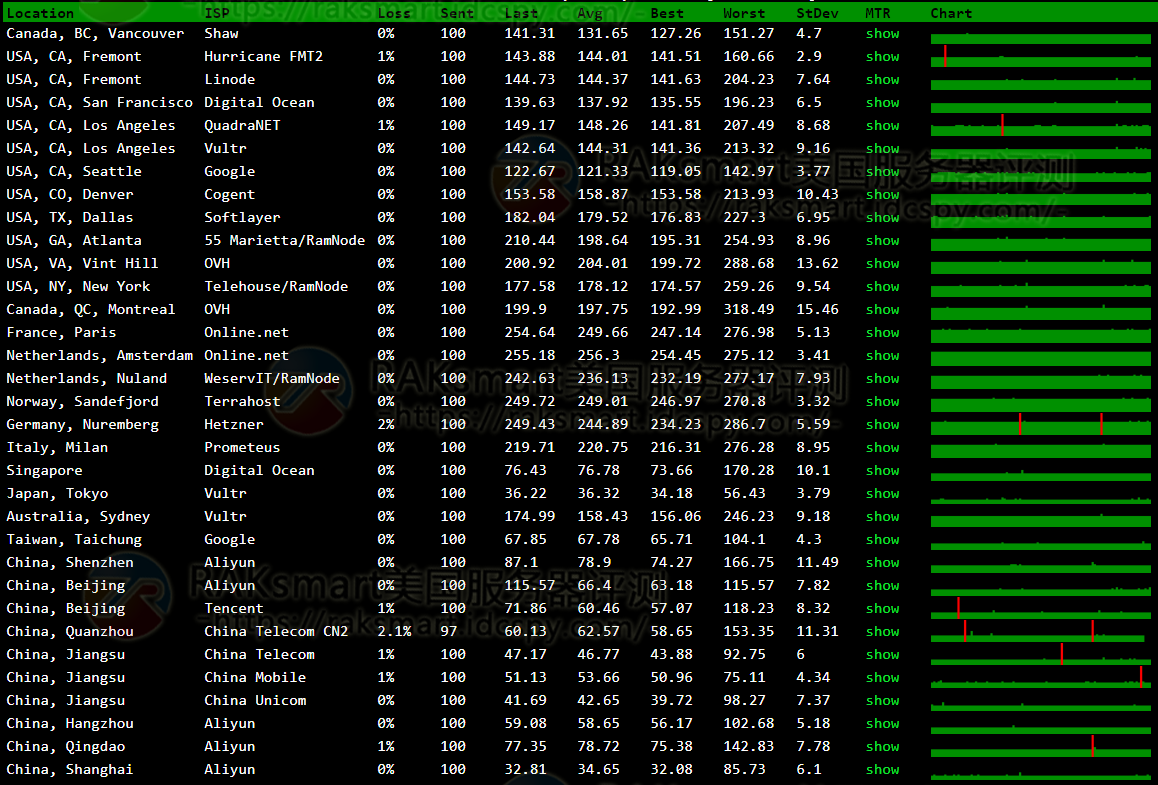Click the Best column header

668,13
